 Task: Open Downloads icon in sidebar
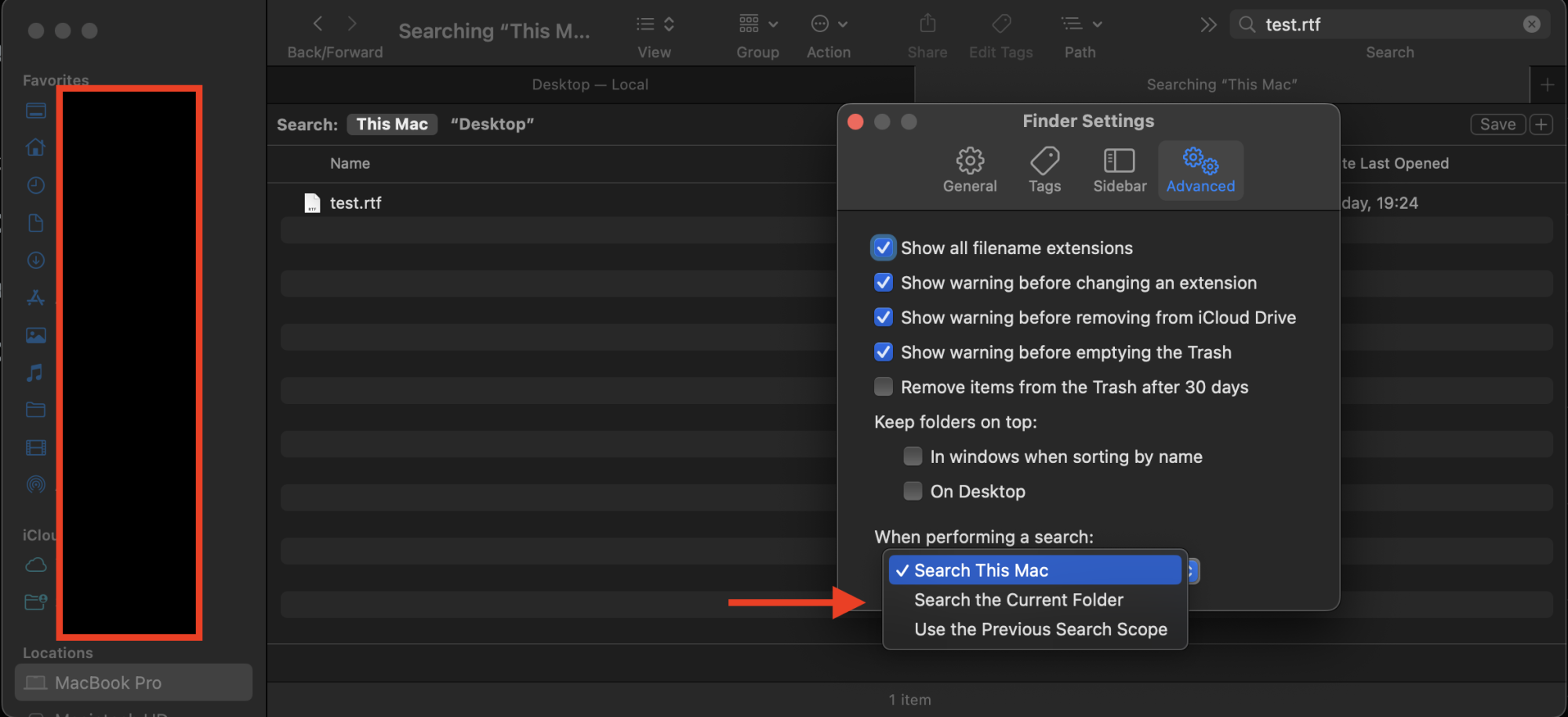coord(35,260)
